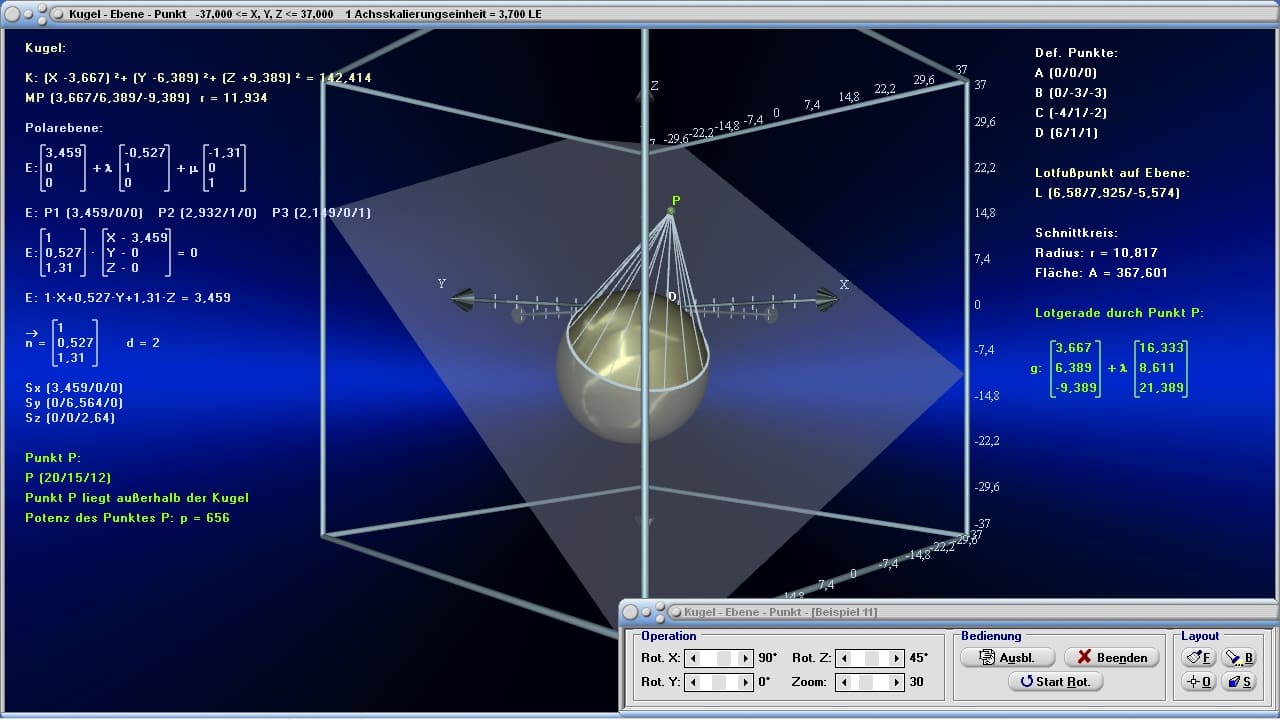Decrease Rot. Y with left arrow
The height and width of the screenshot is (720, 1280).
(693, 682)
